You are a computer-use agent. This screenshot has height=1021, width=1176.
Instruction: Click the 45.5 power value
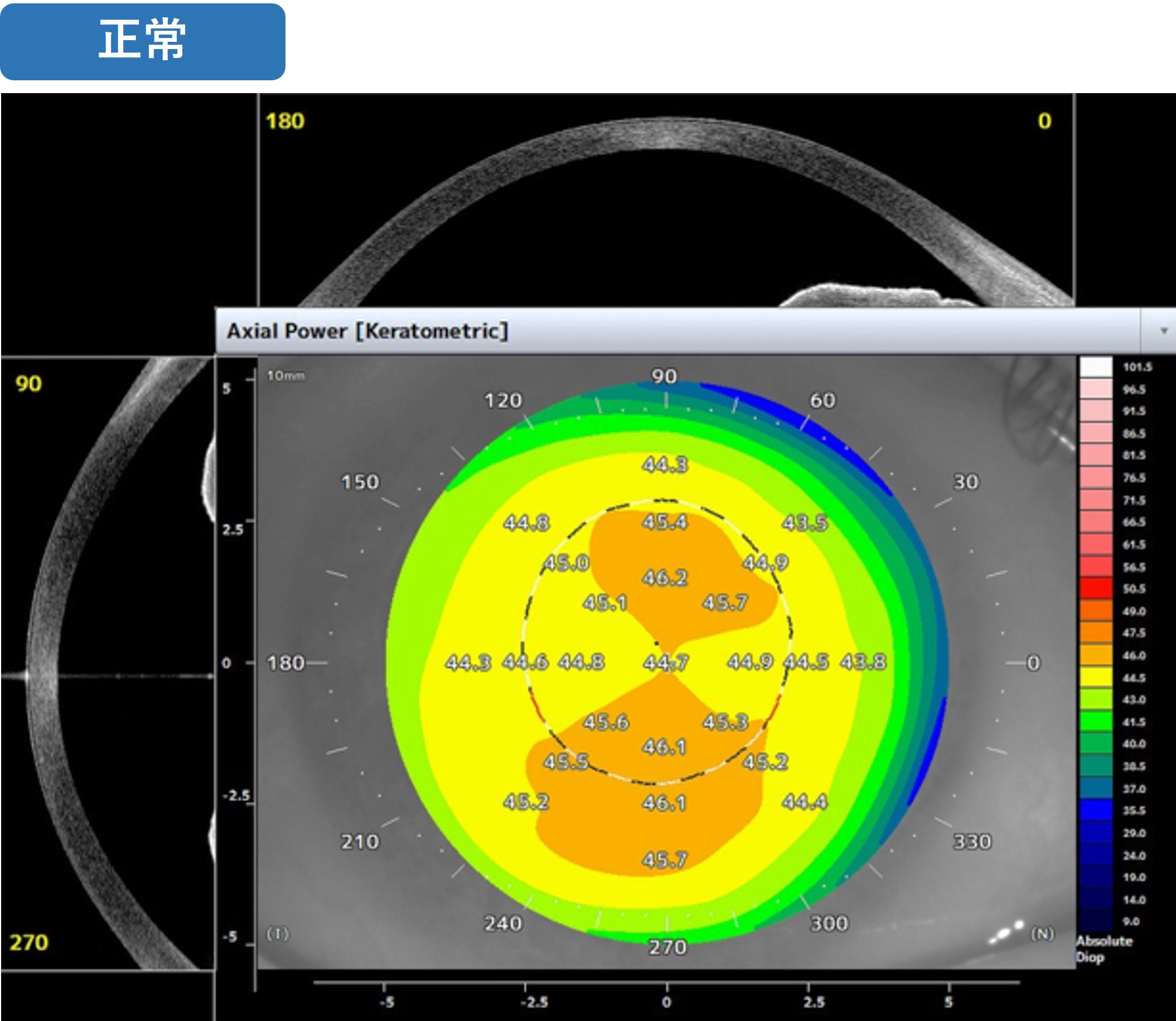tap(566, 762)
